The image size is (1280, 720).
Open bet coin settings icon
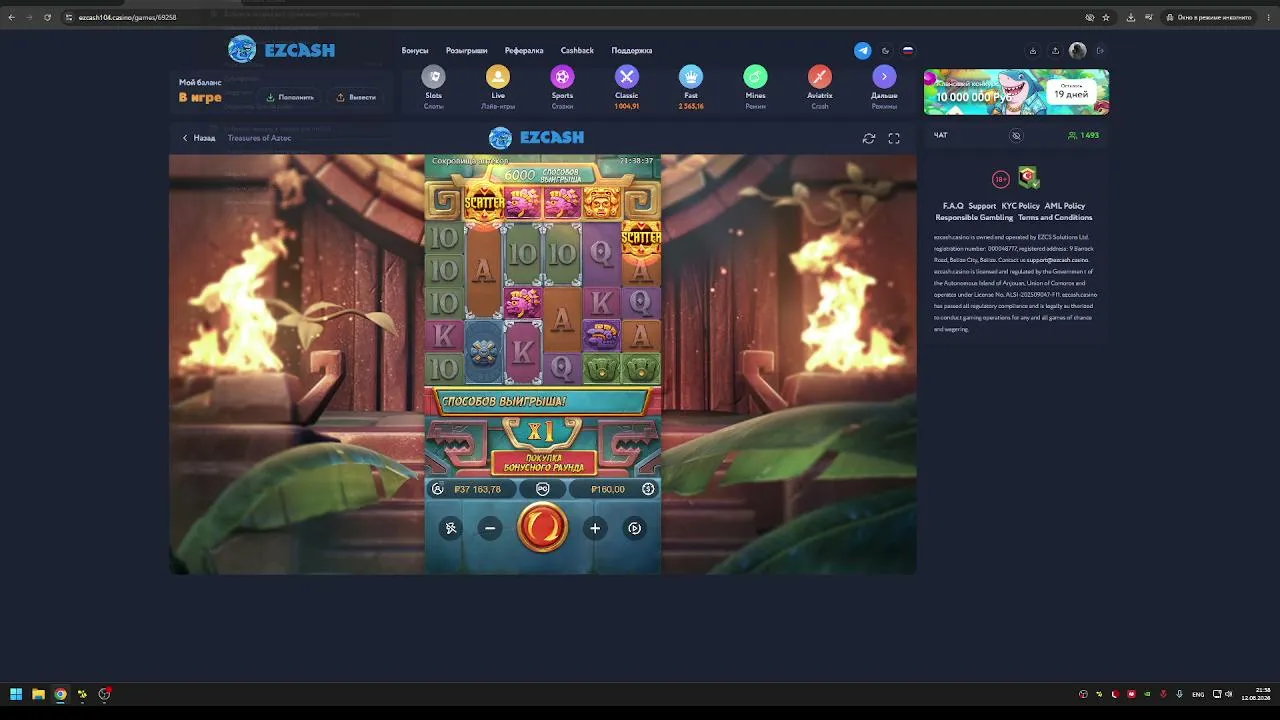[x=648, y=489]
